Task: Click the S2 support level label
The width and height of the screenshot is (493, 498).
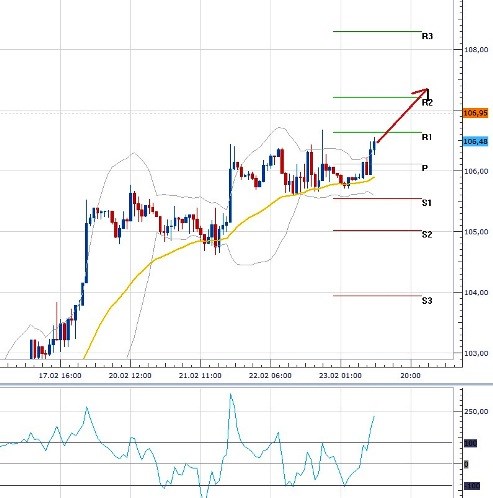Action: click(x=427, y=234)
